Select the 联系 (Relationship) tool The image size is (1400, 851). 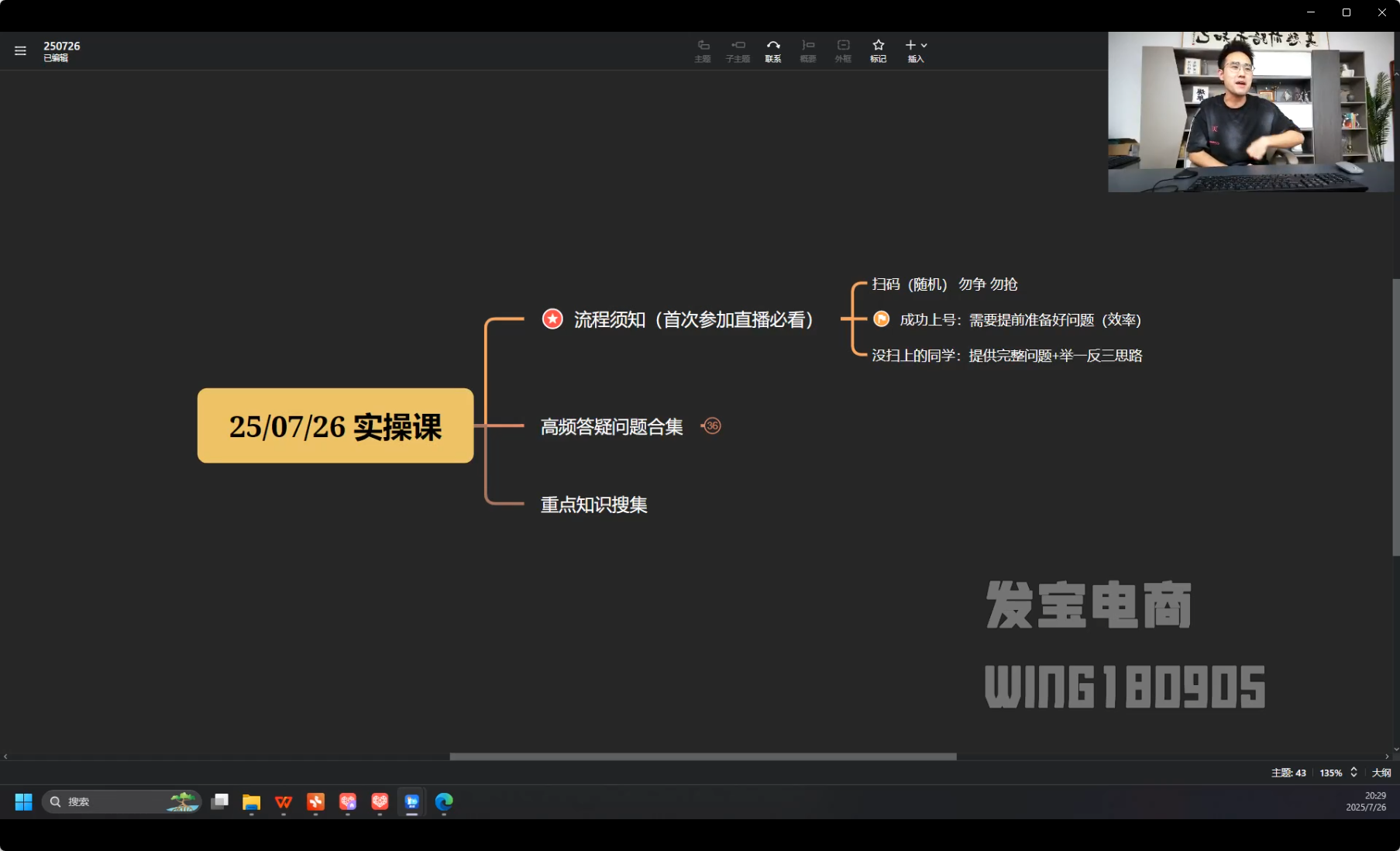(773, 50)
